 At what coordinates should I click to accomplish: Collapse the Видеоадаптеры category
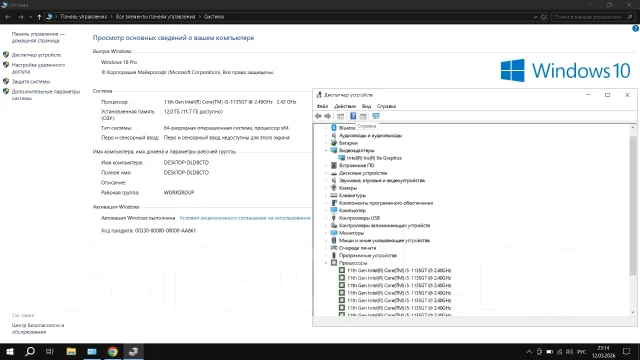(x=326, y=151)
